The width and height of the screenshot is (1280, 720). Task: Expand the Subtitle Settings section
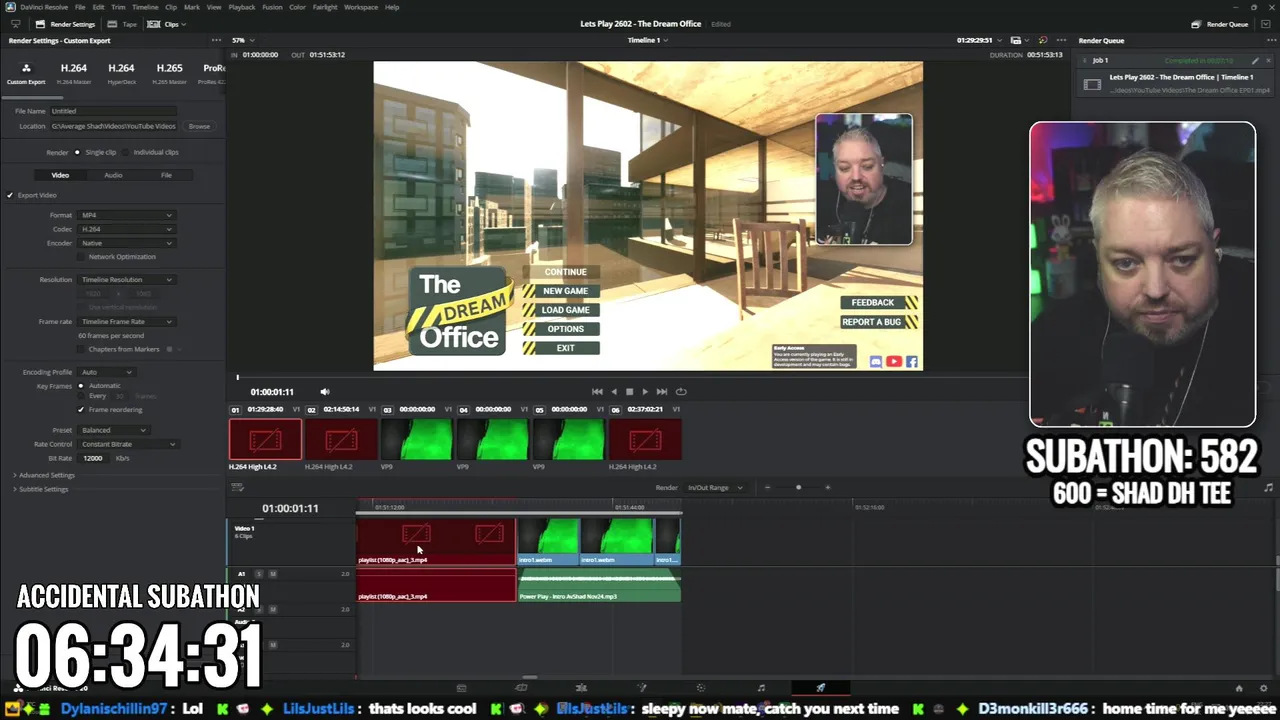[x=41, y=489]
